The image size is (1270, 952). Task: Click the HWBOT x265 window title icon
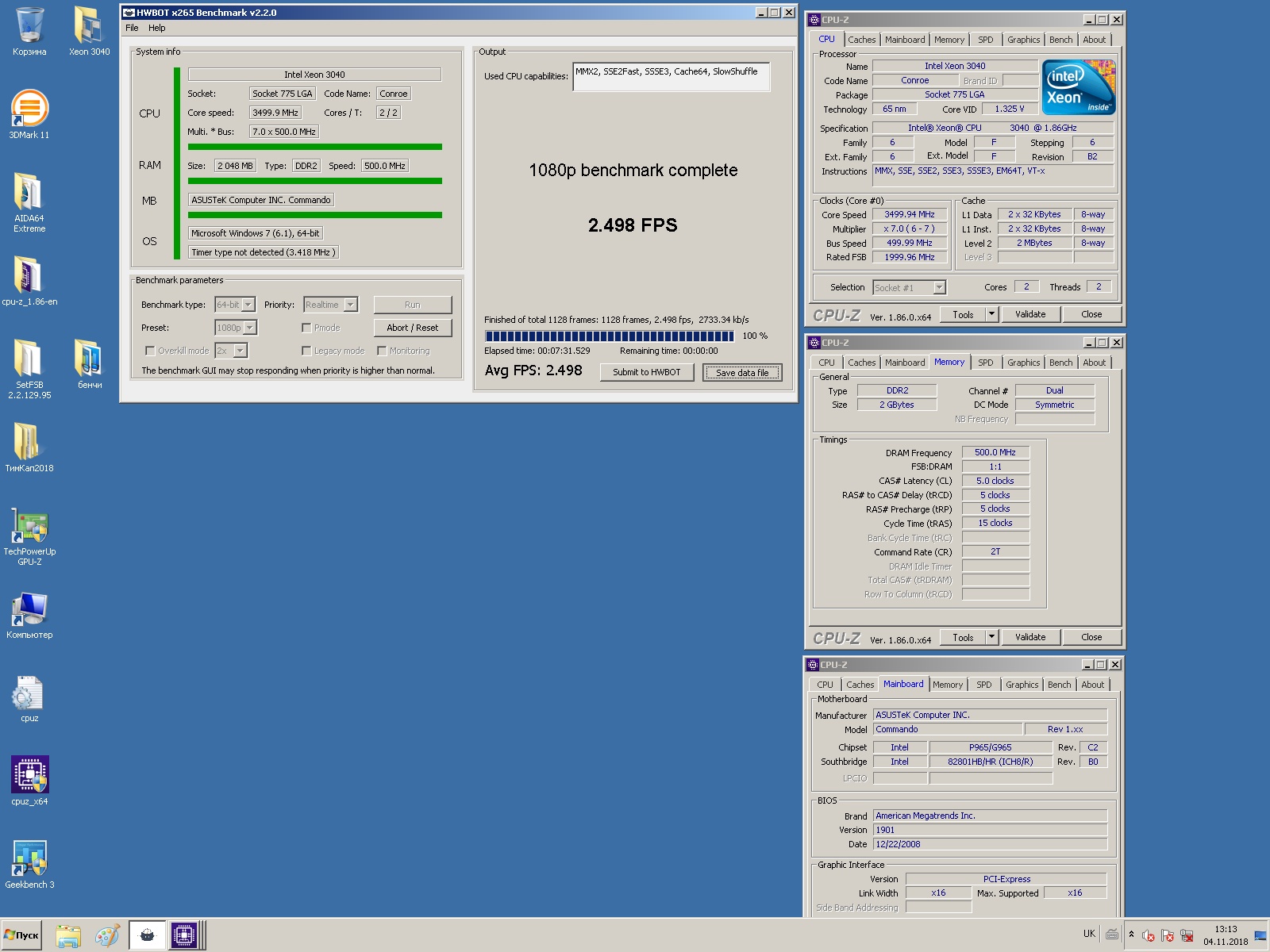click(x=129, y=13)
